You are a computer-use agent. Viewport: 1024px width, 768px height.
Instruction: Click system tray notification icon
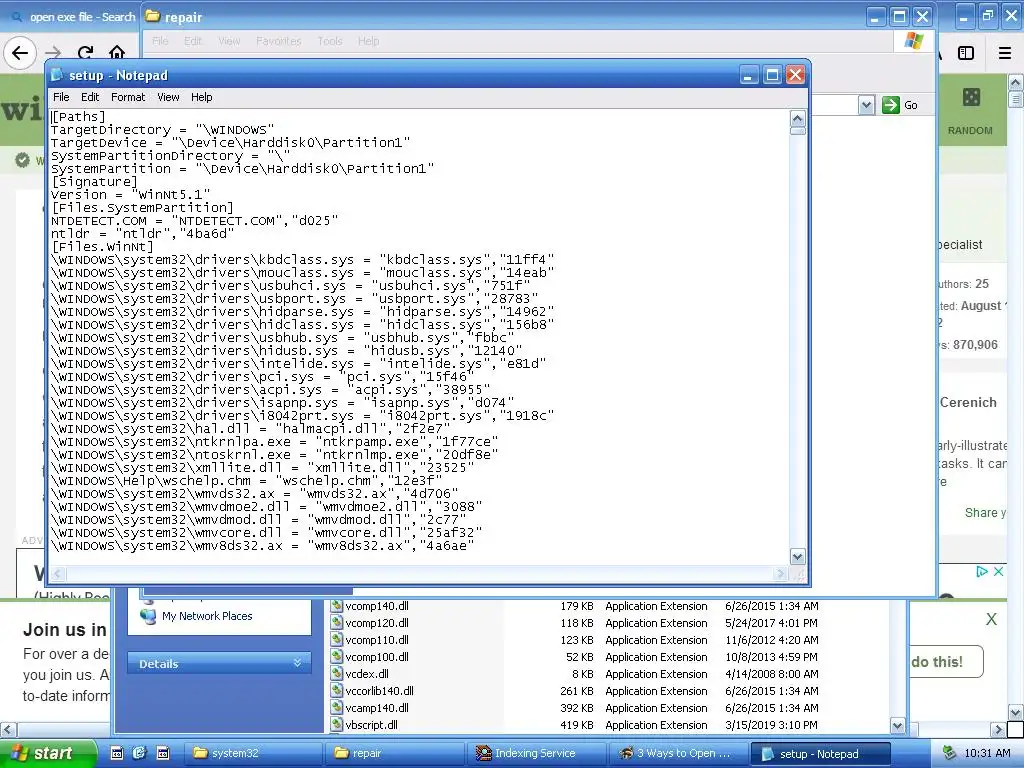[x=949, y=753]
